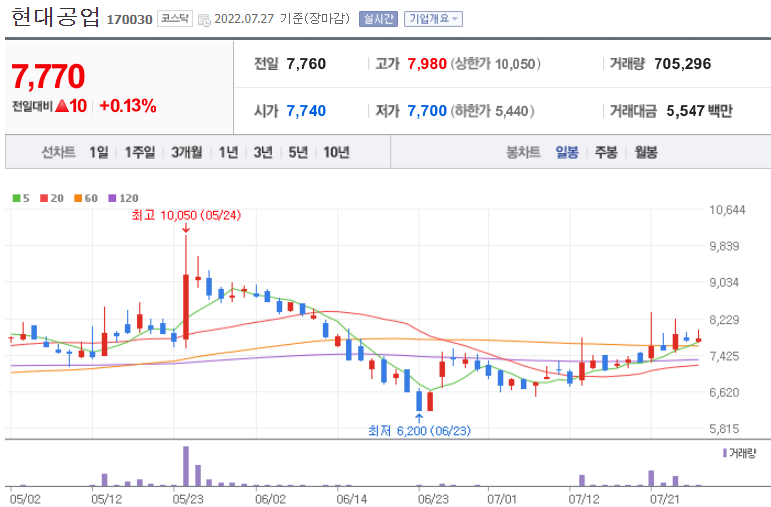771x507 pixels.
Task: Click the 코스닥 market badge
Action: (x=175, y=19)
